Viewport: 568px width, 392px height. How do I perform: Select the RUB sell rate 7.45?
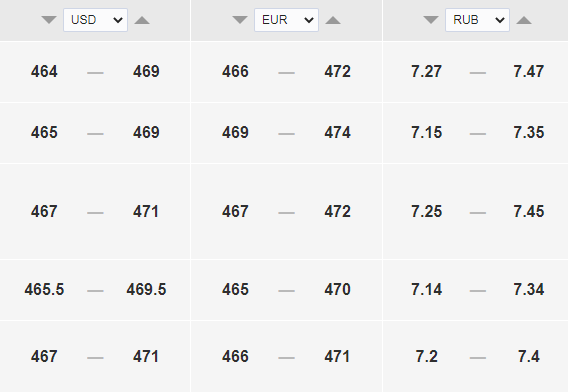pyautogui.click(x=529, y=211)
